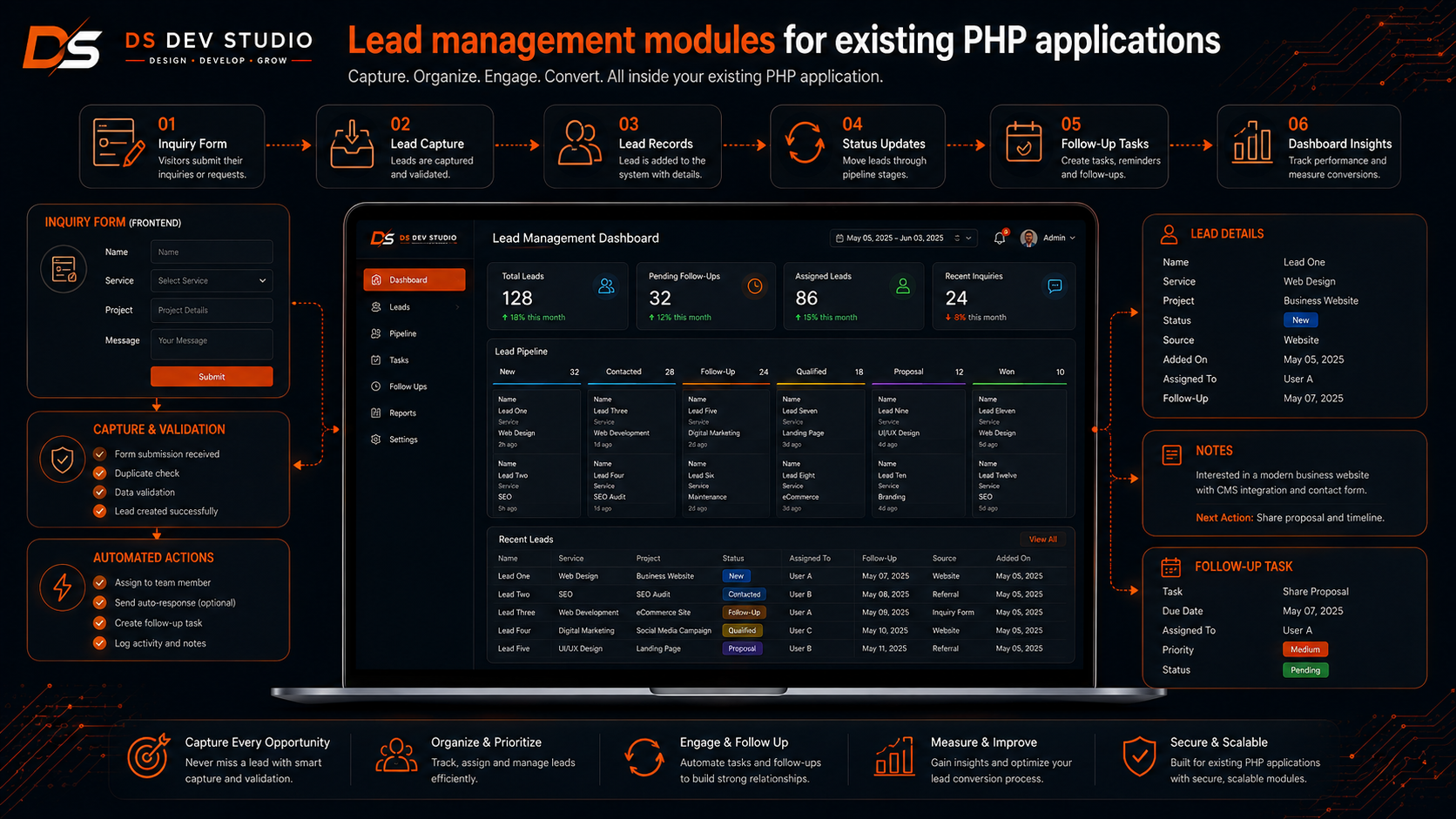
Task: Click the Lead Records people icon
Action: [580, 144]
